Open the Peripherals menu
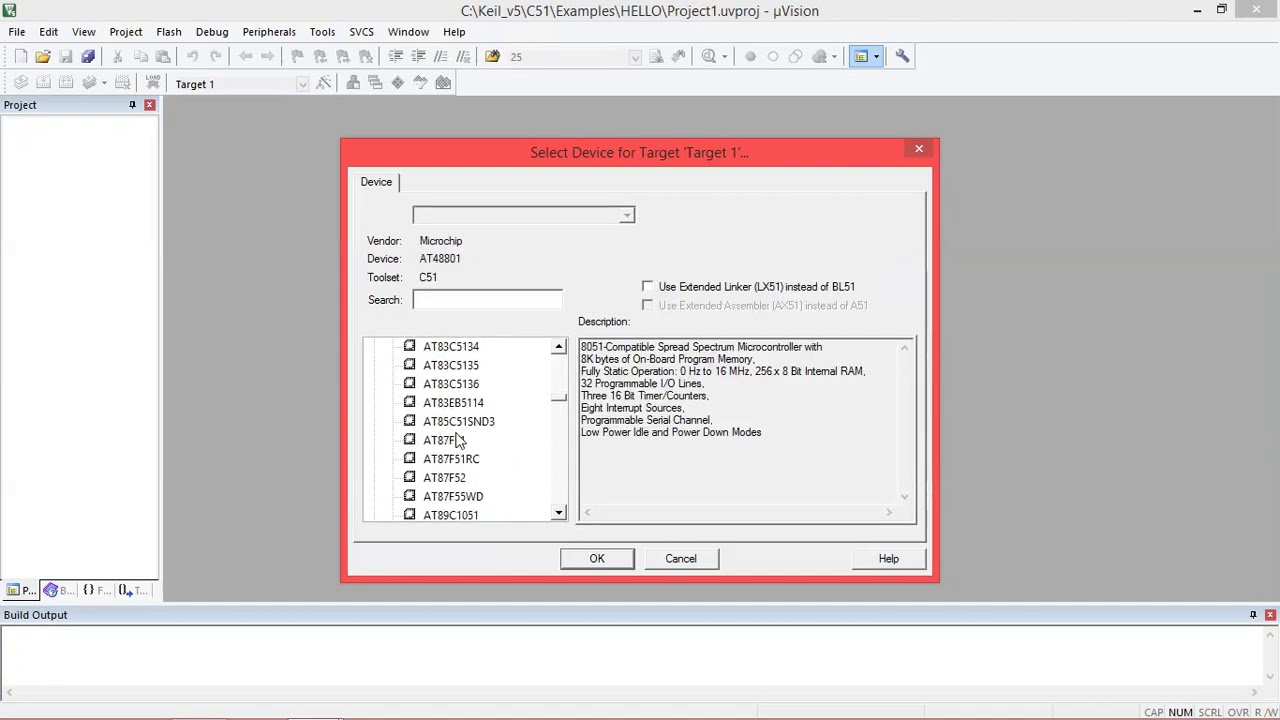 [x=269, y=32]
